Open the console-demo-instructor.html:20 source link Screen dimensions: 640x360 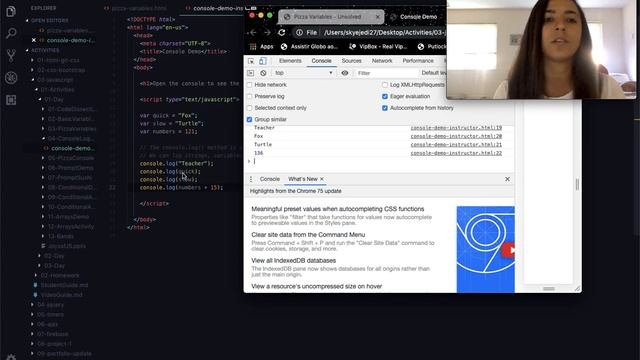click(x=456, y=136)
